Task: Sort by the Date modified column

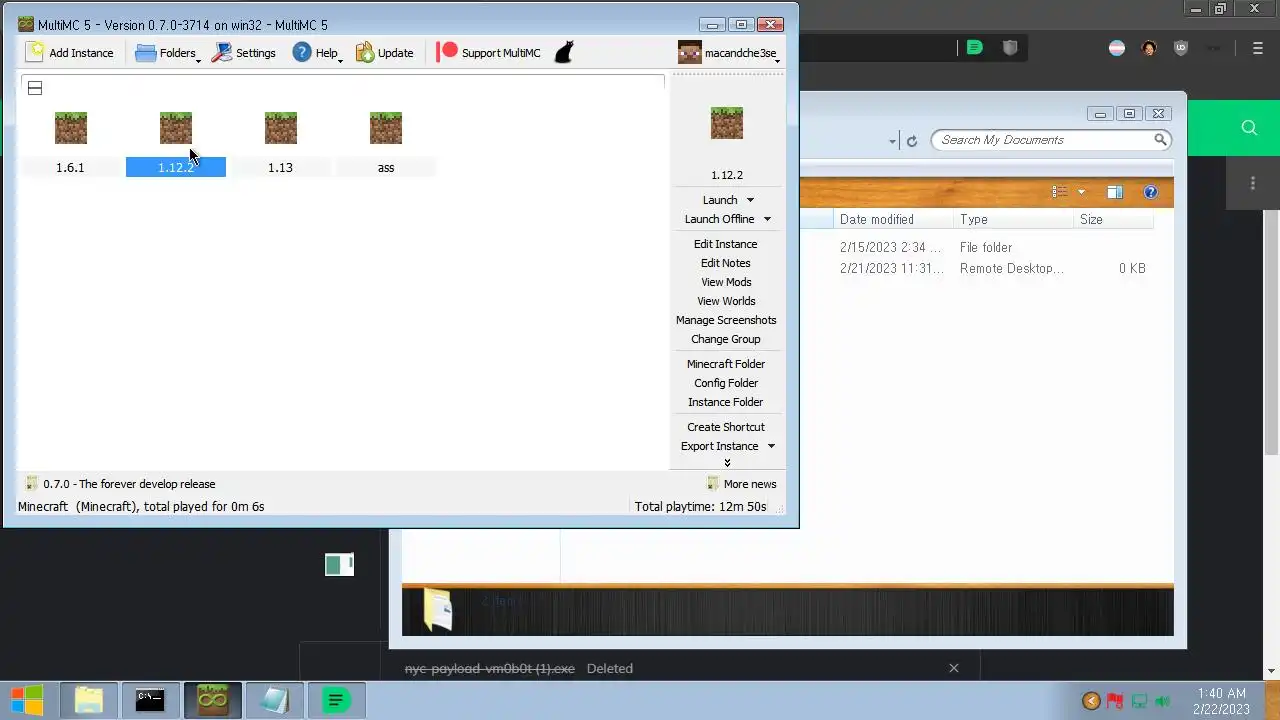Action: (x=877, y=219)
